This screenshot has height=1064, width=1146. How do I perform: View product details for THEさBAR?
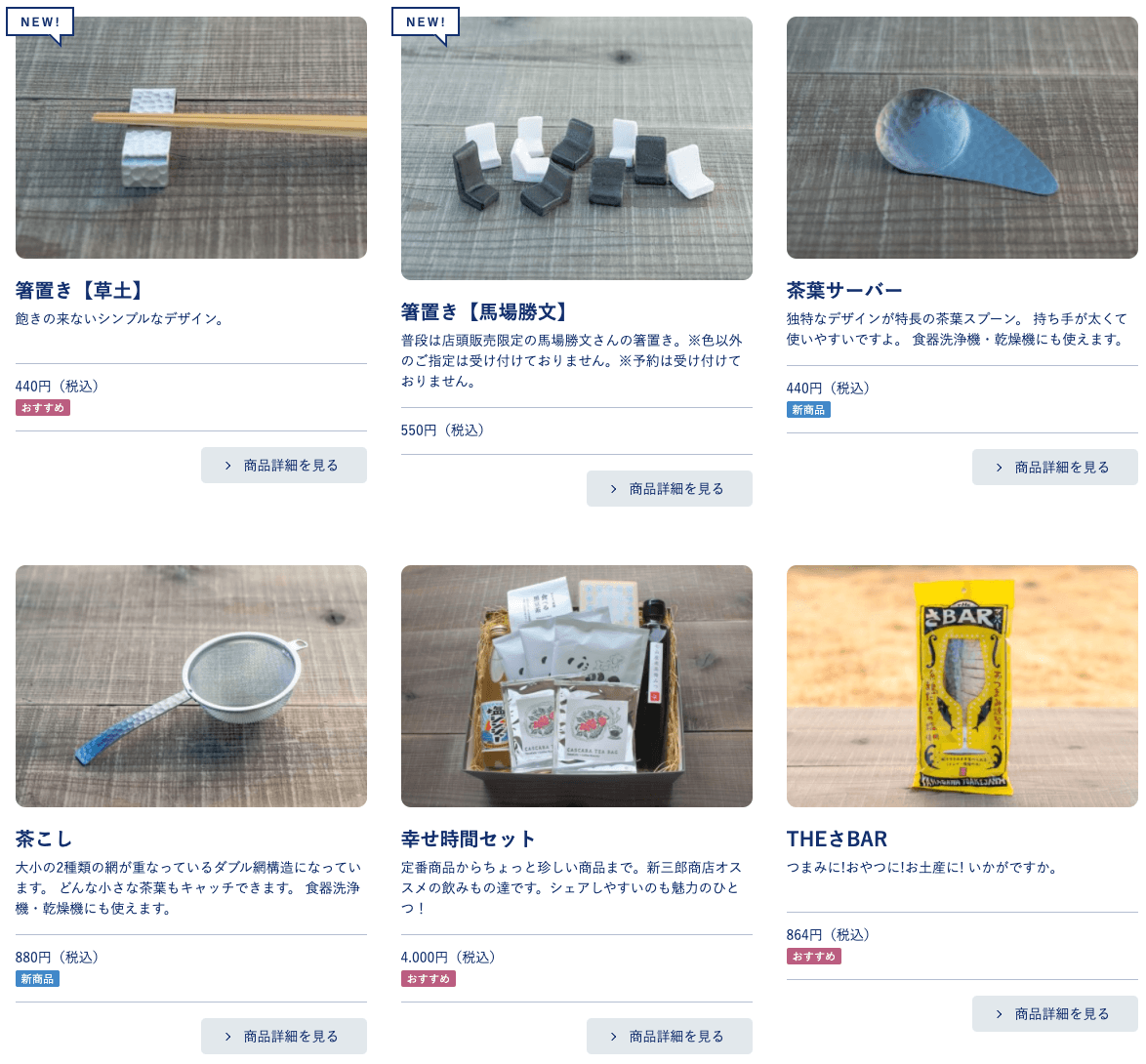coord(1054,1013)
